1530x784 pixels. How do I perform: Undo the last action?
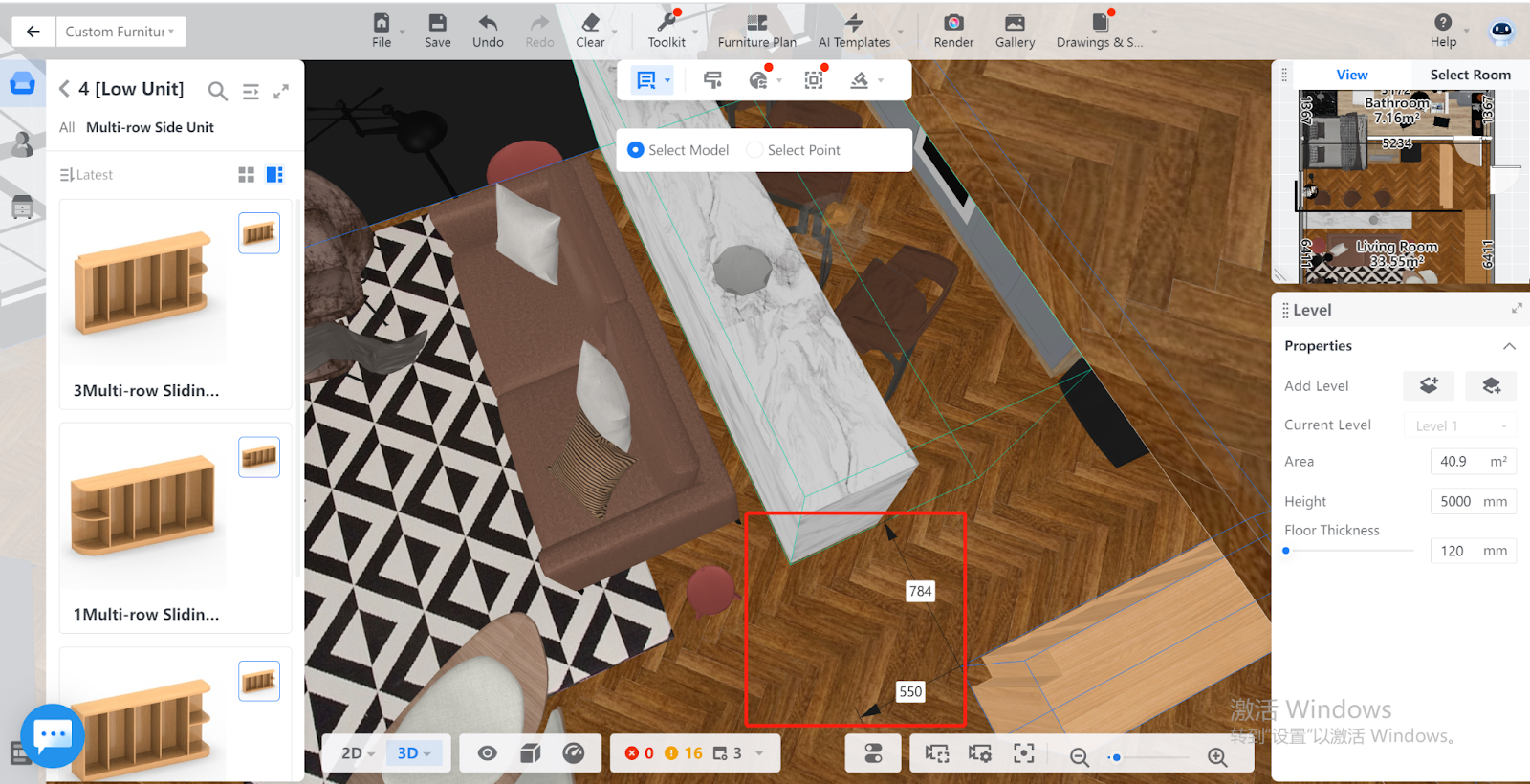pos(488,30)
